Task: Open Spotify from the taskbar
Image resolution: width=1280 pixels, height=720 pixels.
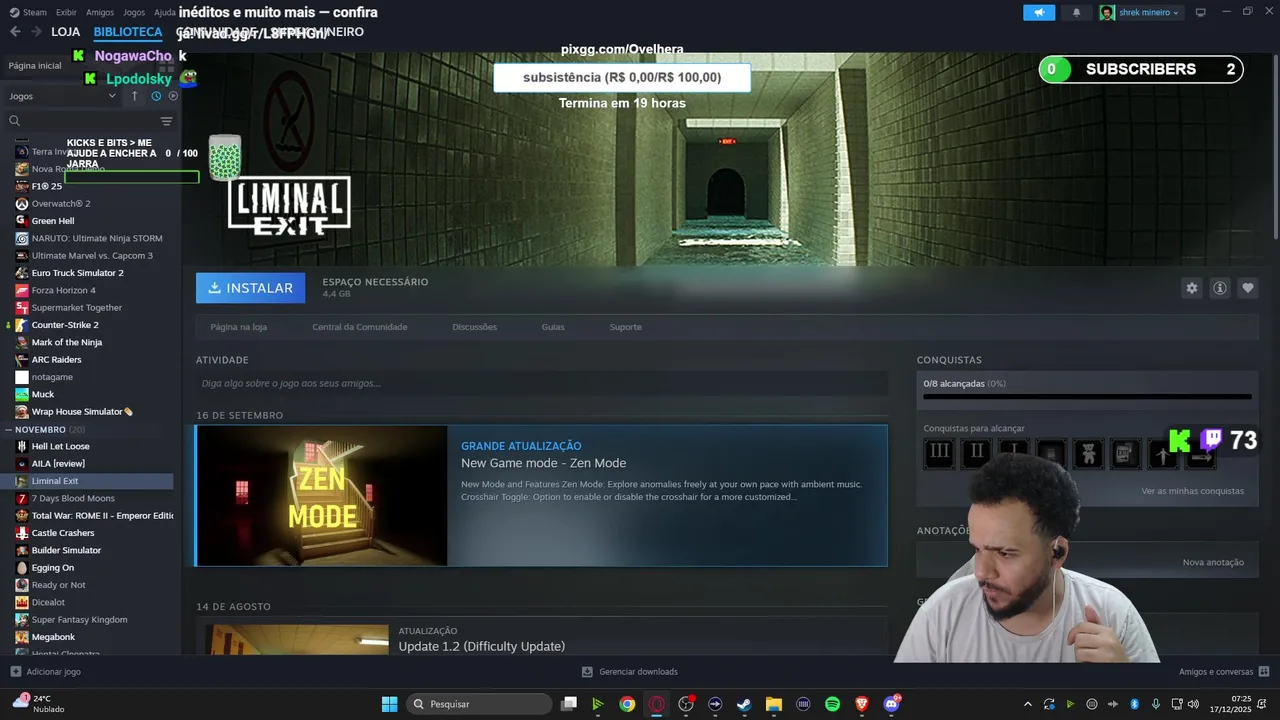Action: [832, 704]
